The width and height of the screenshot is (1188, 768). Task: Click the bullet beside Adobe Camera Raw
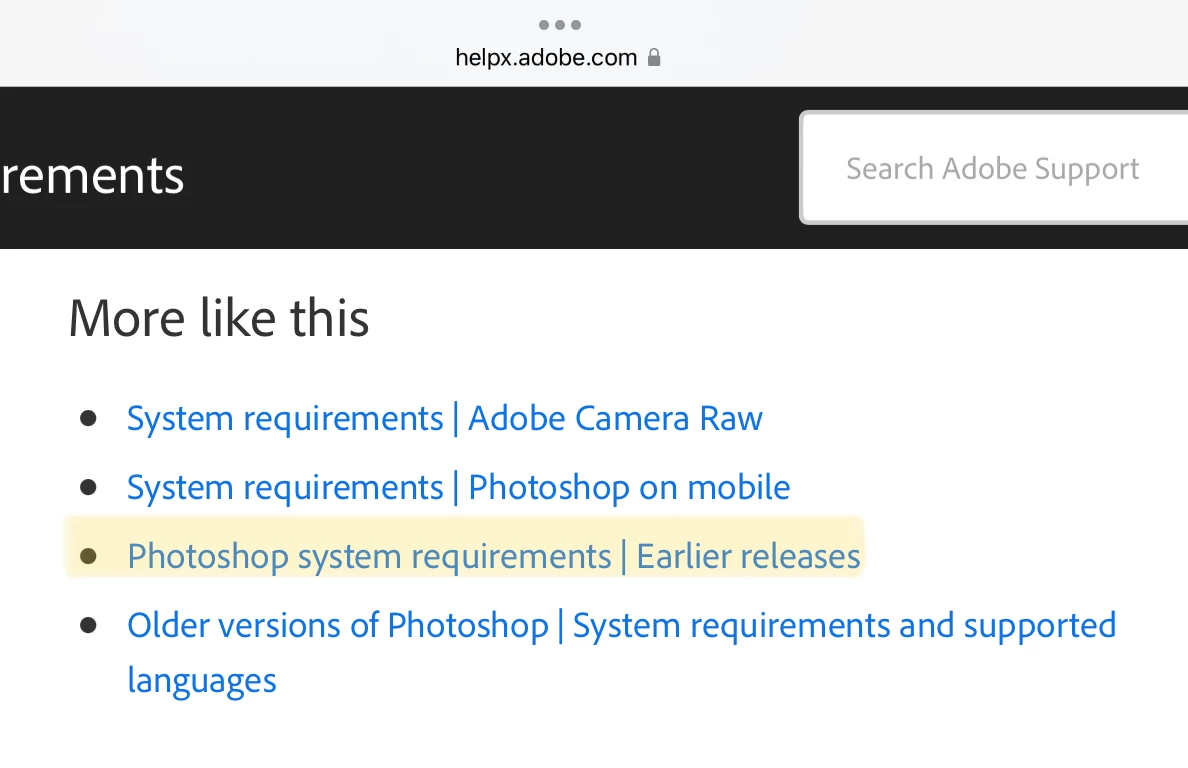pyautogui.click(x=88, y=418)
